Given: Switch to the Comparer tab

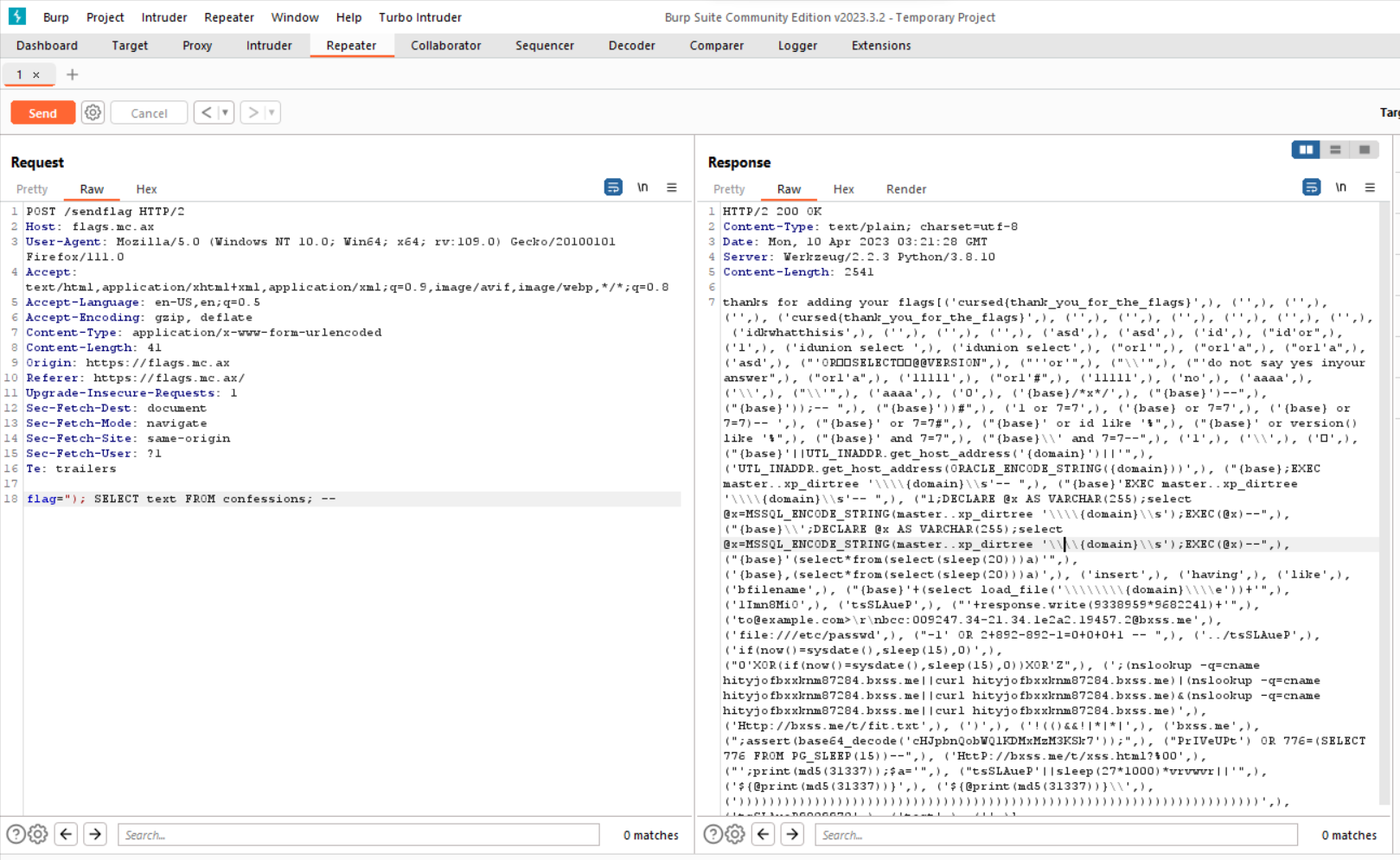Looking at the screenshot, I should click(717, 46).
